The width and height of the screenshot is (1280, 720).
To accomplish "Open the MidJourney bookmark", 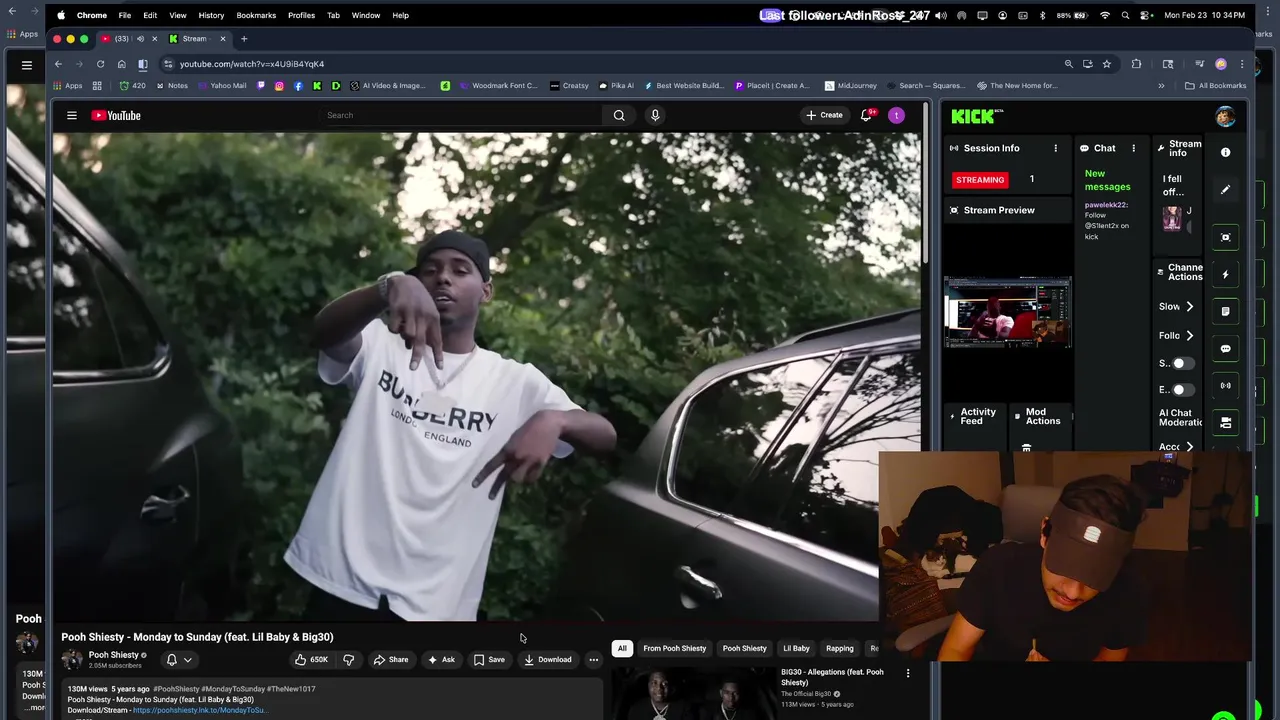I will [x=850, y=86].
